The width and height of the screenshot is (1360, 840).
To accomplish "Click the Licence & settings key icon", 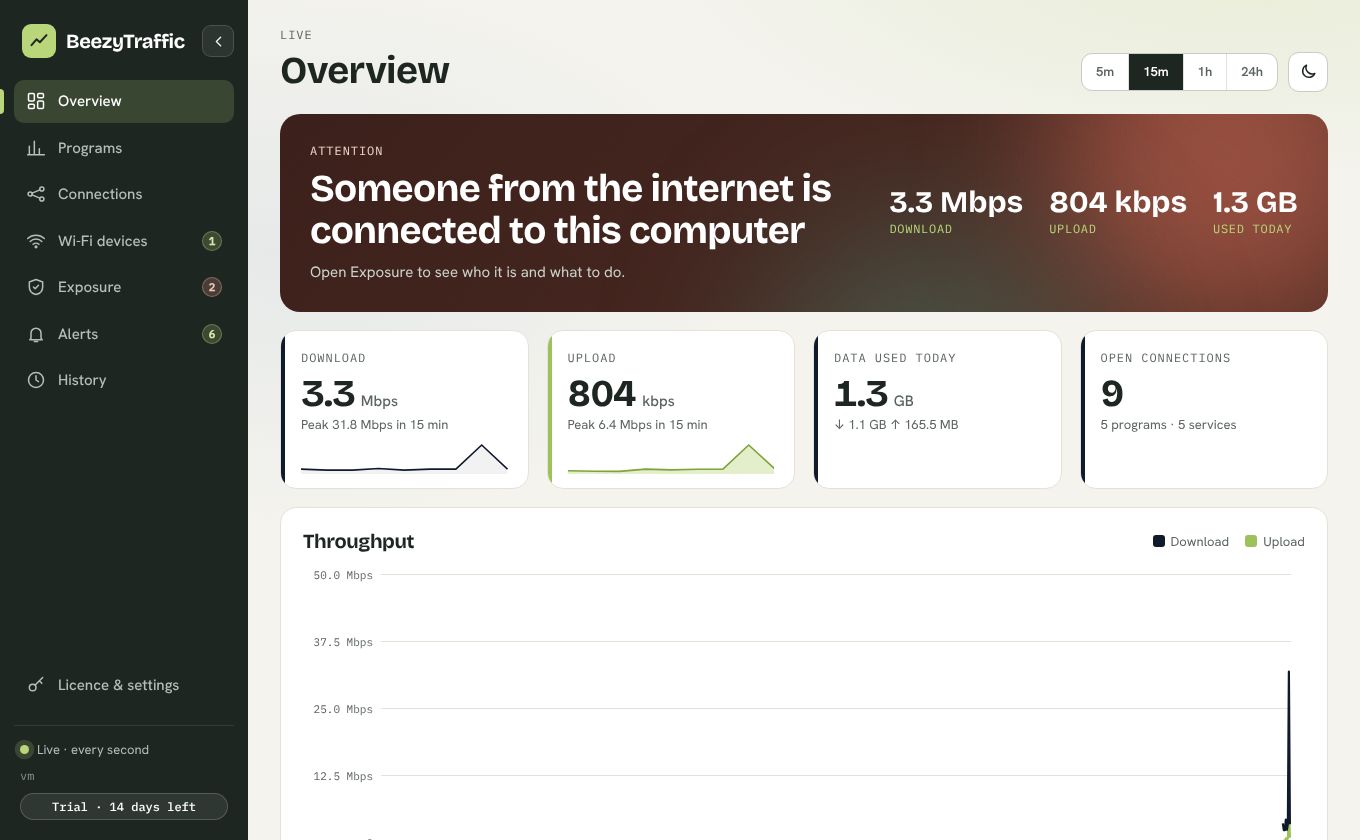I will [36, 685].
